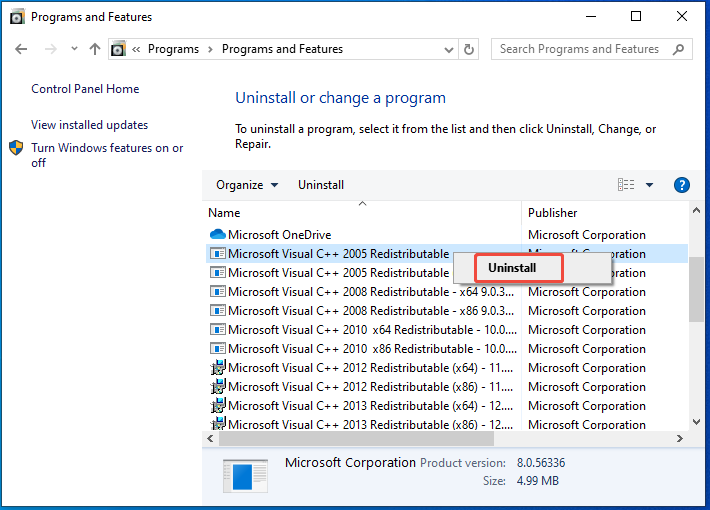Click the search magnifier icon

click(678, 49)
